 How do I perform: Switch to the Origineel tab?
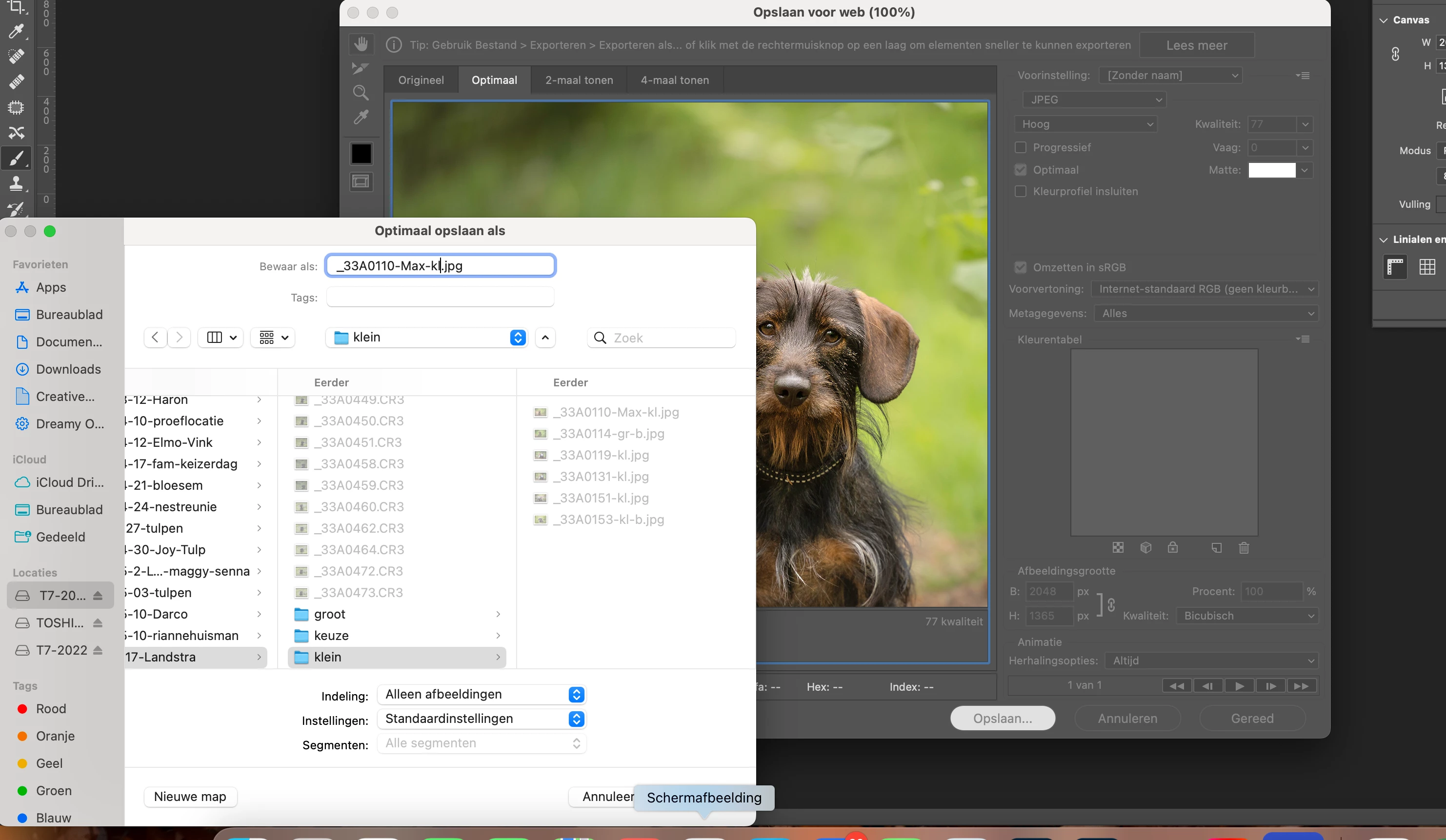tap(421, 80)
